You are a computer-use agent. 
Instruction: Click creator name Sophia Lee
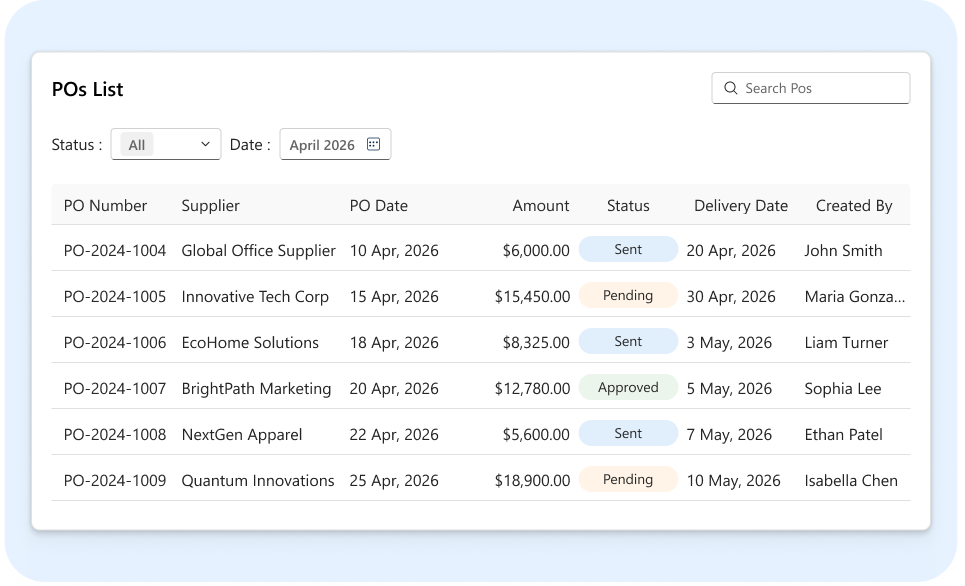[x=843, y=389]
